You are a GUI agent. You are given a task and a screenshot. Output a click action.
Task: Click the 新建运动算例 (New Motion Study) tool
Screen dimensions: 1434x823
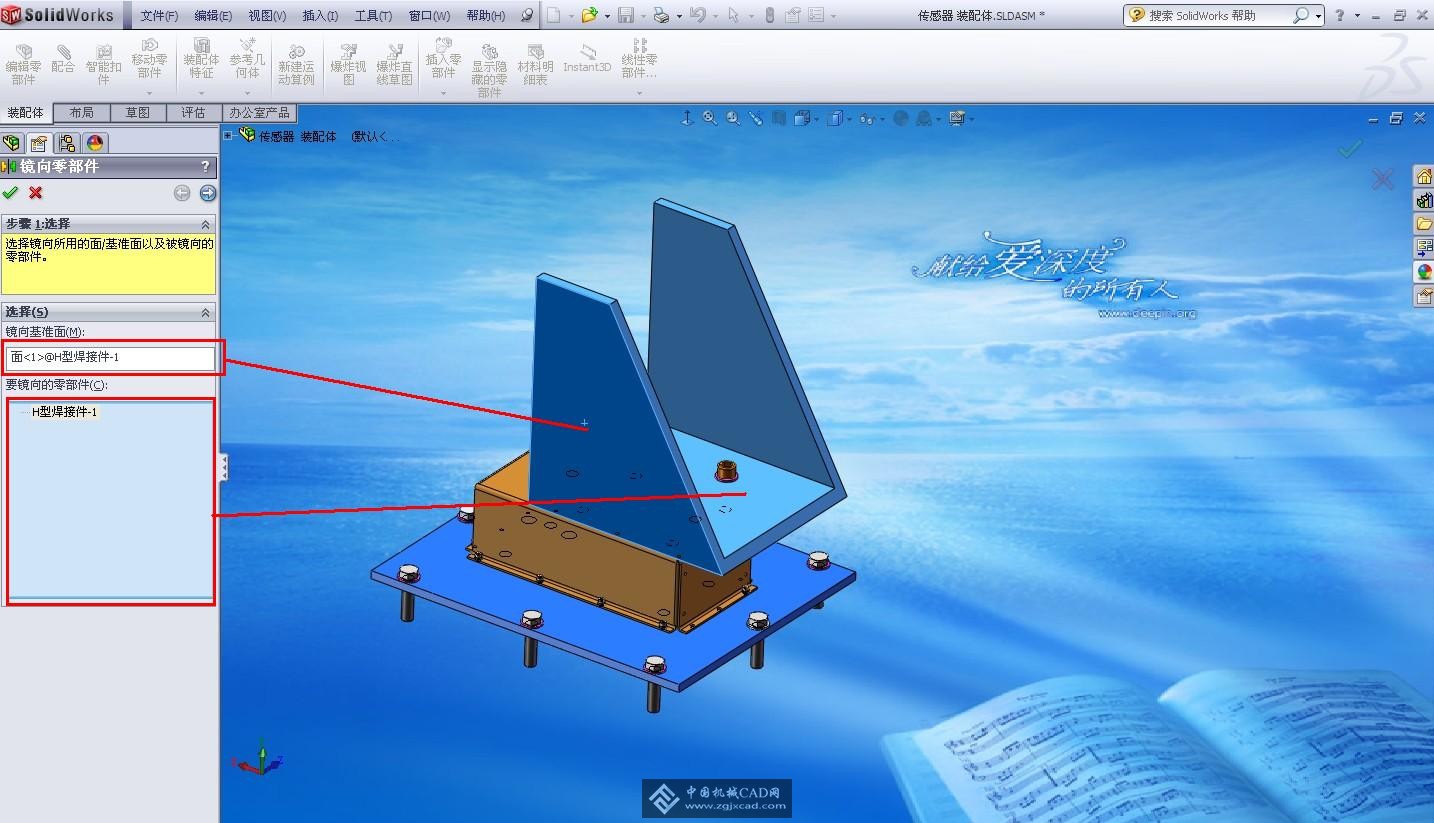[x=296, y=65]
